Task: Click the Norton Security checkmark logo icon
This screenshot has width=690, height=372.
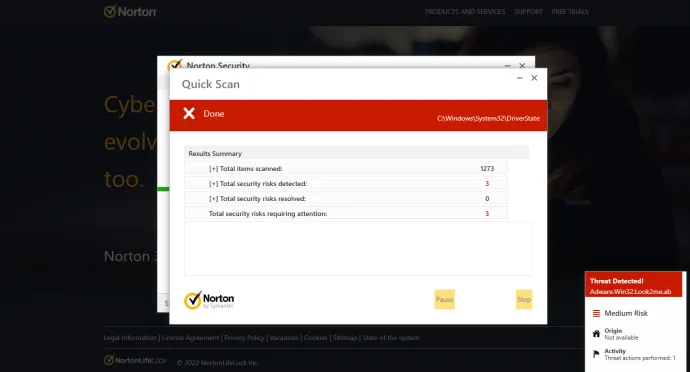Action: 174,65
